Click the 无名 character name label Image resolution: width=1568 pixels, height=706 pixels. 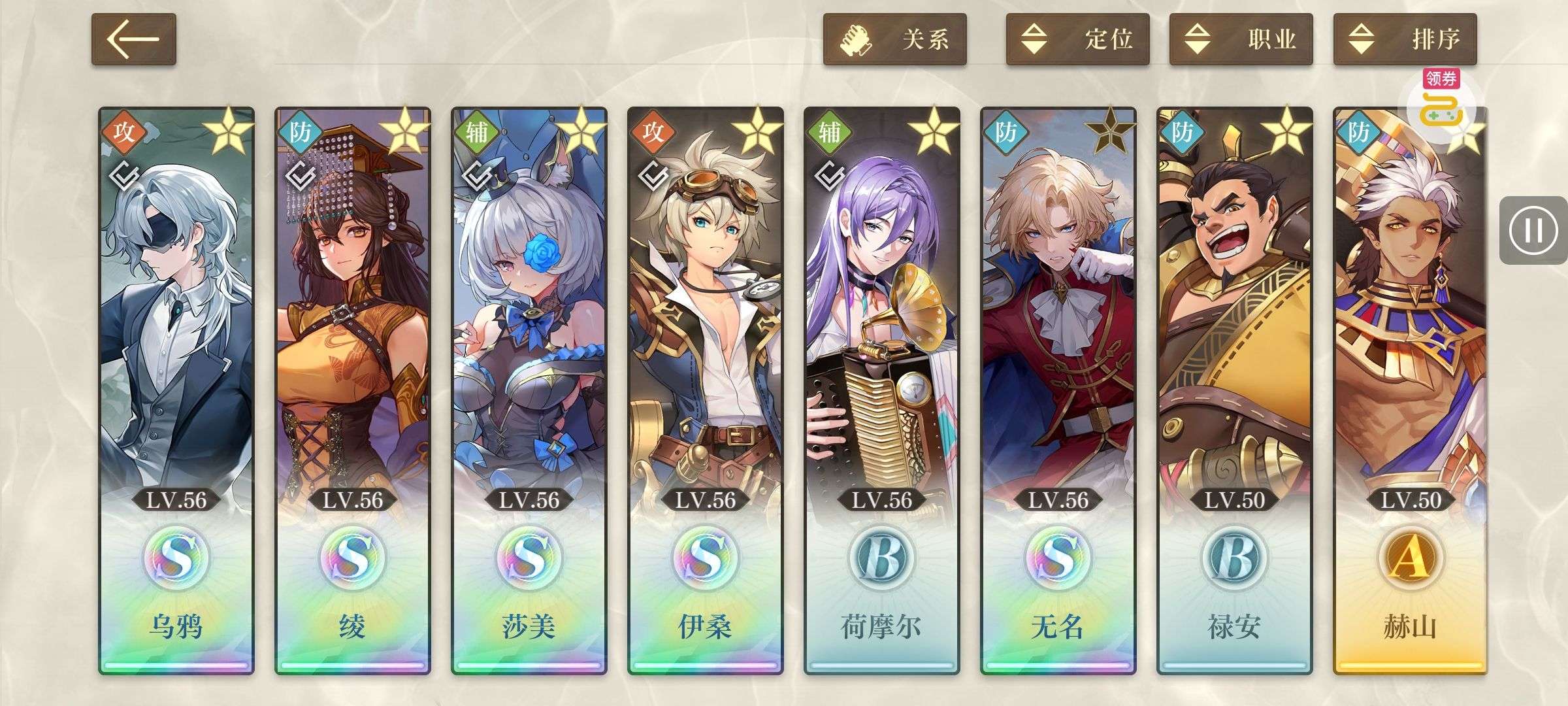click(1058, 626)
